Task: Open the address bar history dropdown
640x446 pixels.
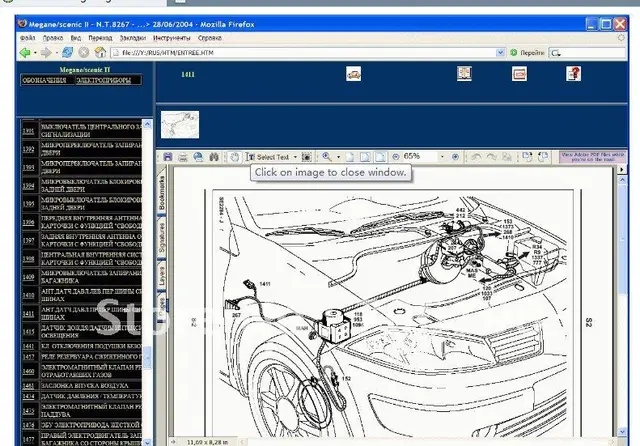Action: tap(500, 53)
